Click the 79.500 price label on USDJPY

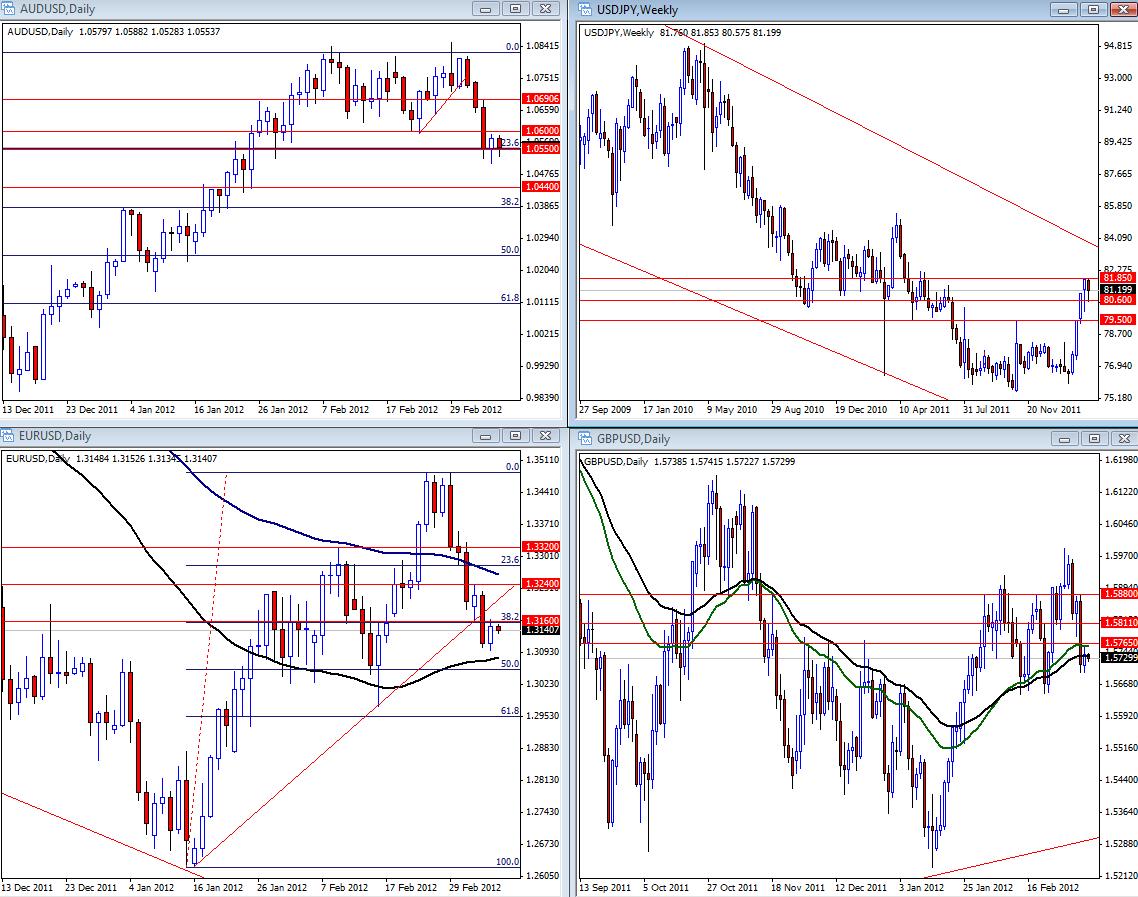click(x=1118, y=319)
